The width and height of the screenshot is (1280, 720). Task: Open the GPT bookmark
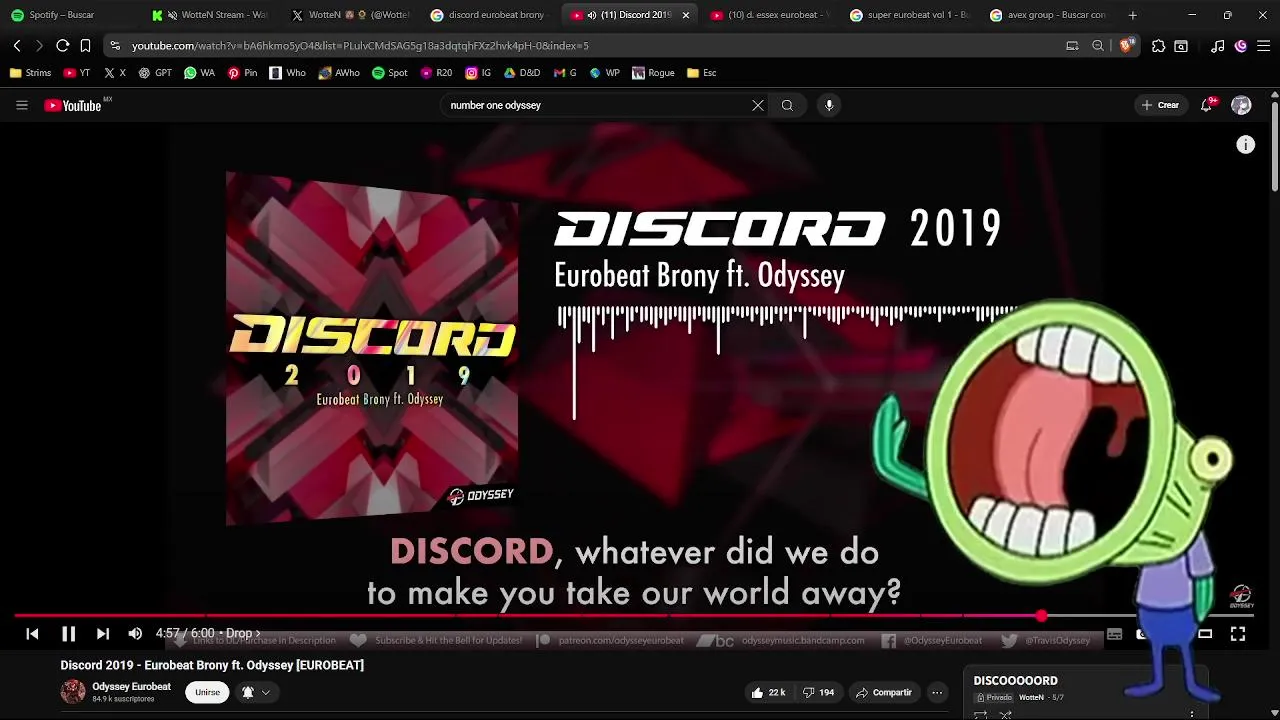[x=155, y=73]
